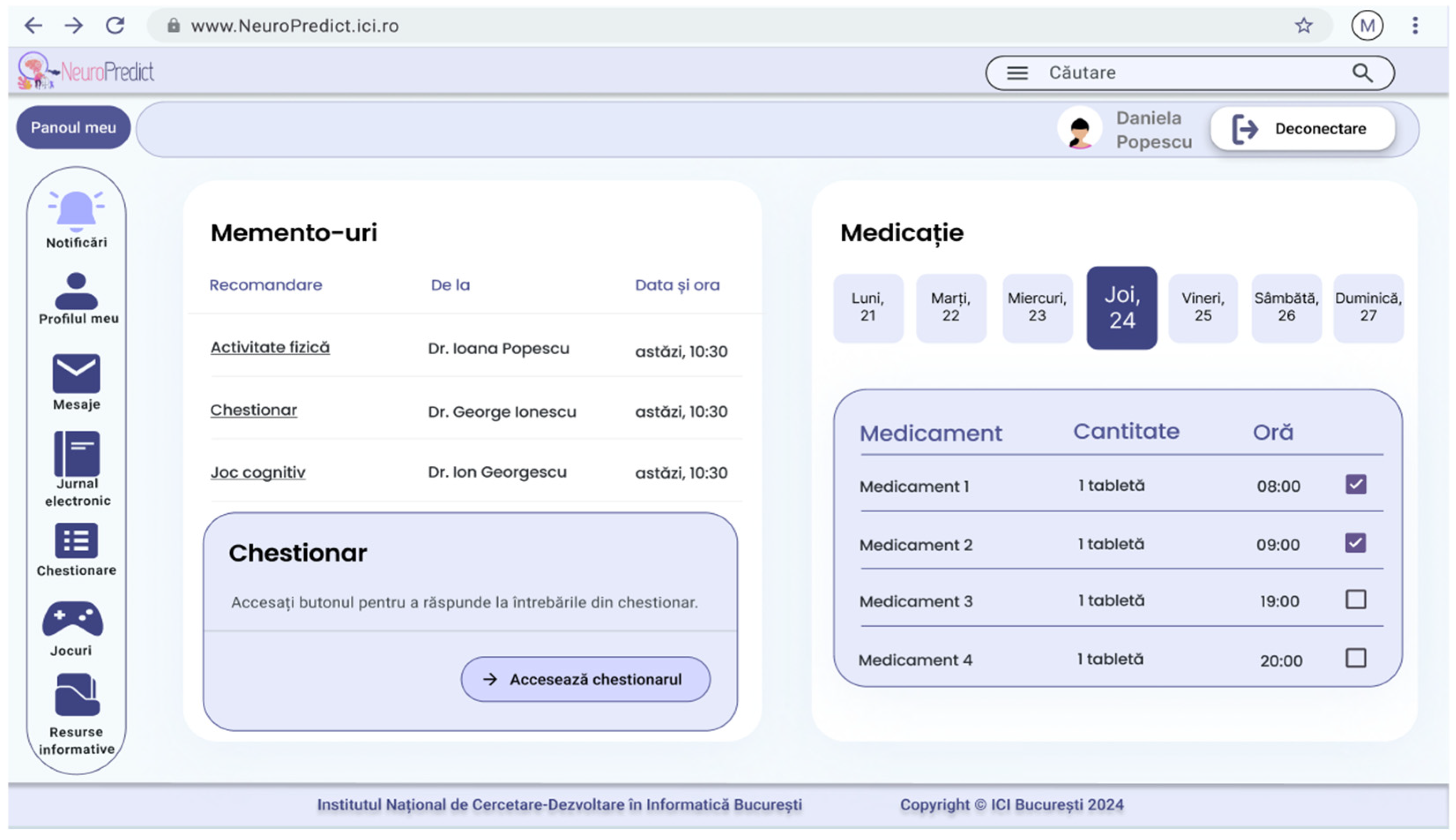The height and width of the screenshot is (840, 1456).
Task: Open the Activitate fizică link
Action: [270, 347]
